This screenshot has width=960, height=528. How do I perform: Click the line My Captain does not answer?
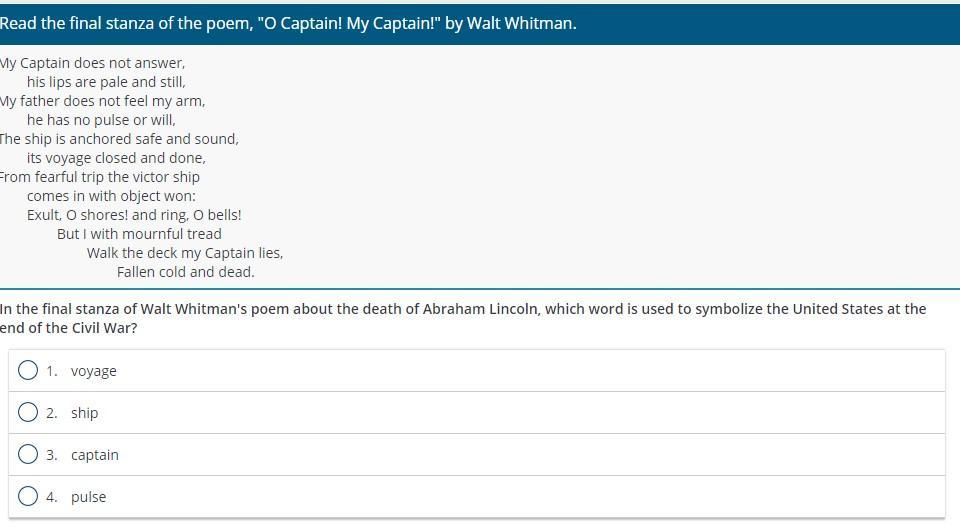(92, 63)
